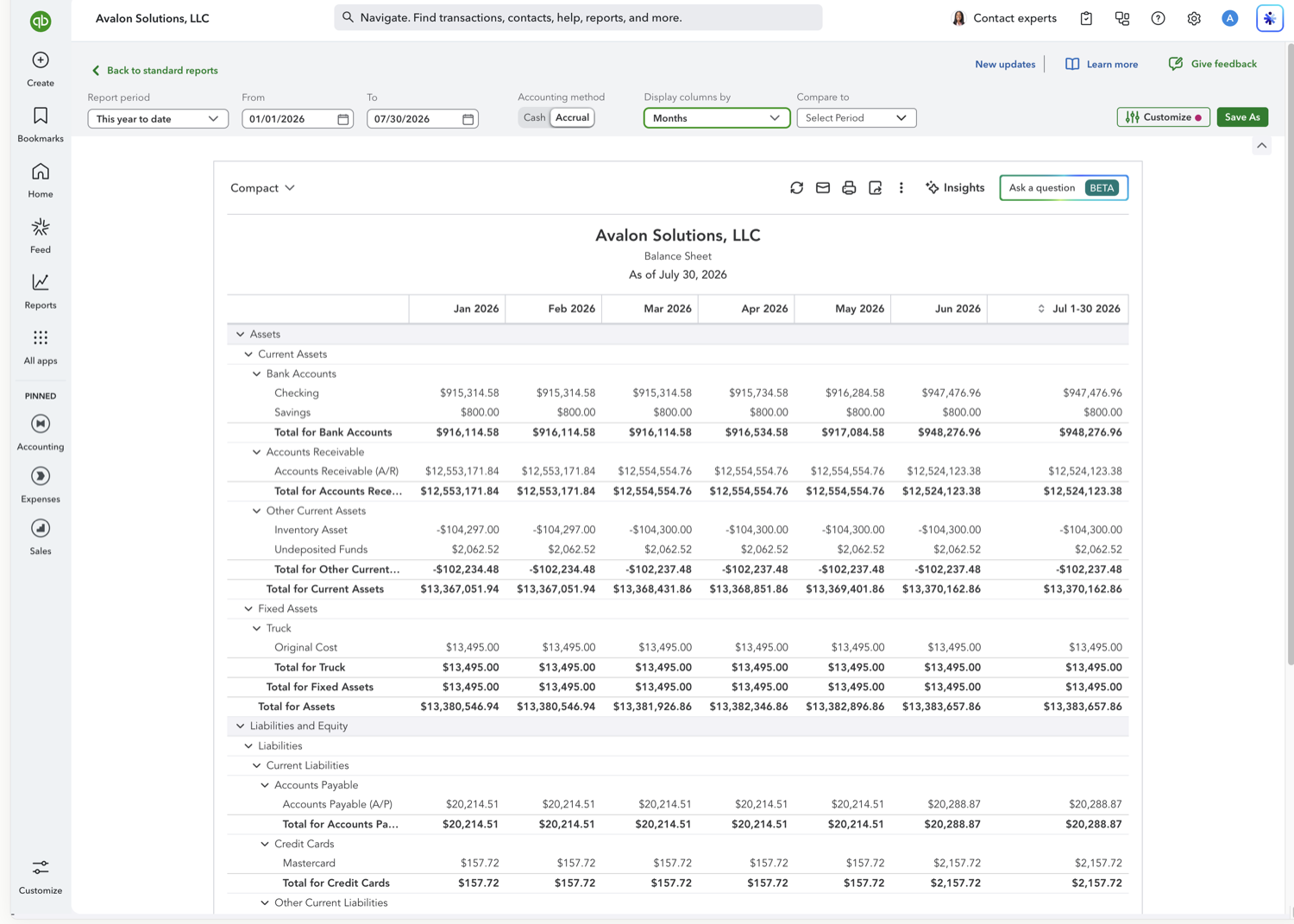This screenshot has width=1294, height=924.
Task: Collapse the Current Assets group
Action: [248, 355]
